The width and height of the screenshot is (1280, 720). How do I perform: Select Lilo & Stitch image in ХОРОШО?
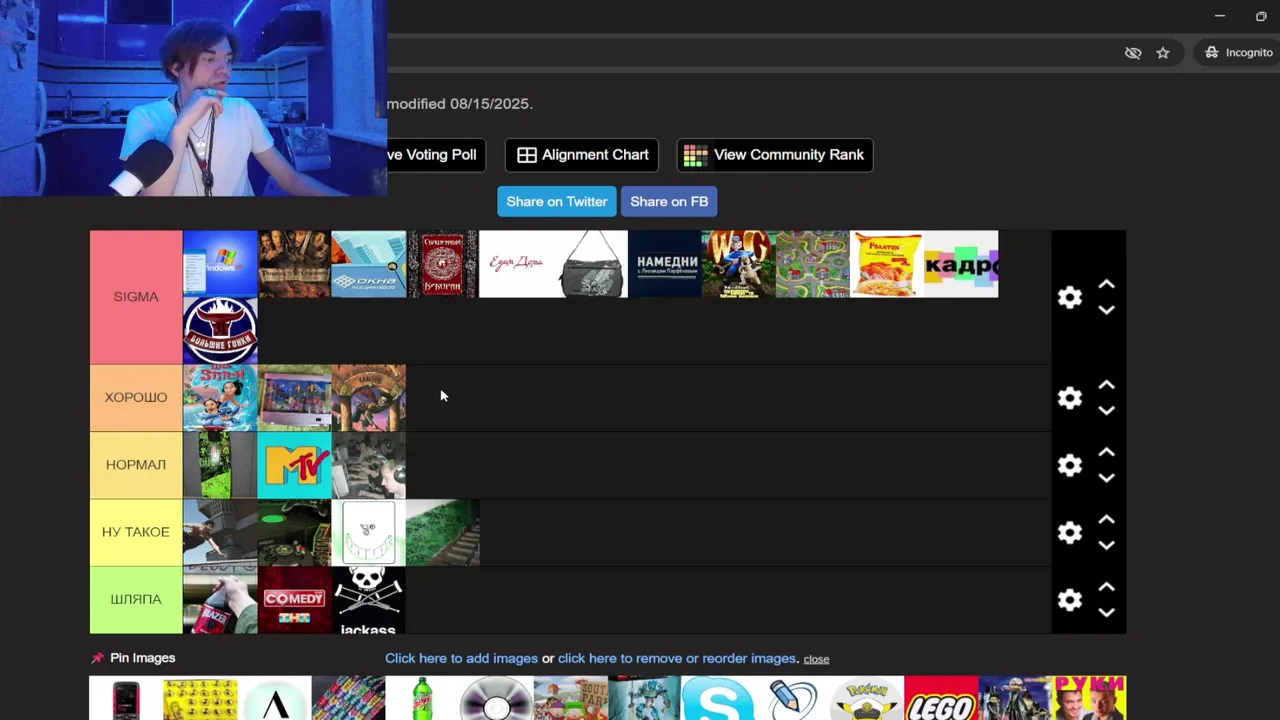[220, 398]
